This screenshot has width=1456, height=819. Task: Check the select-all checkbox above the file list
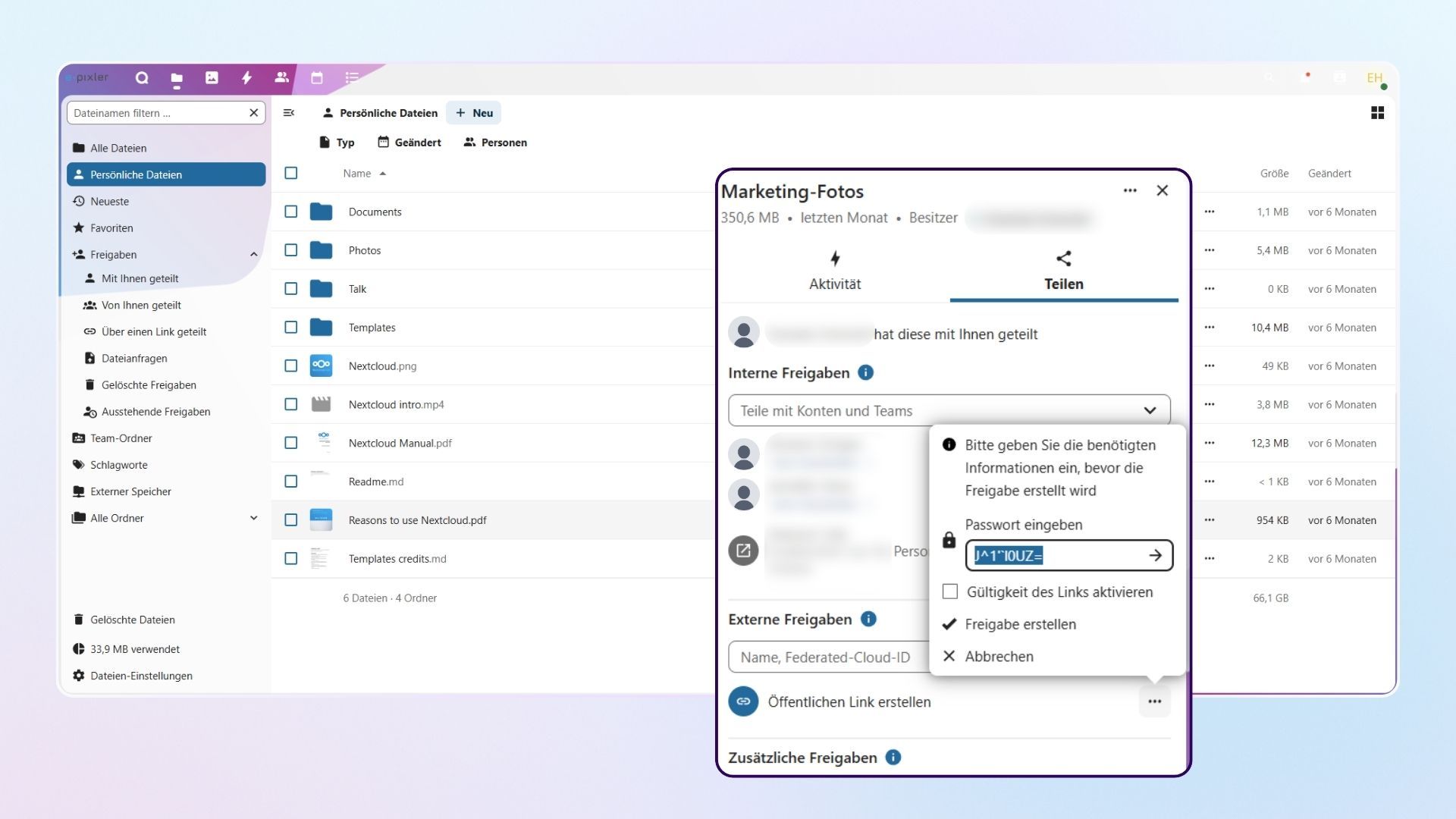click(291, 173)
